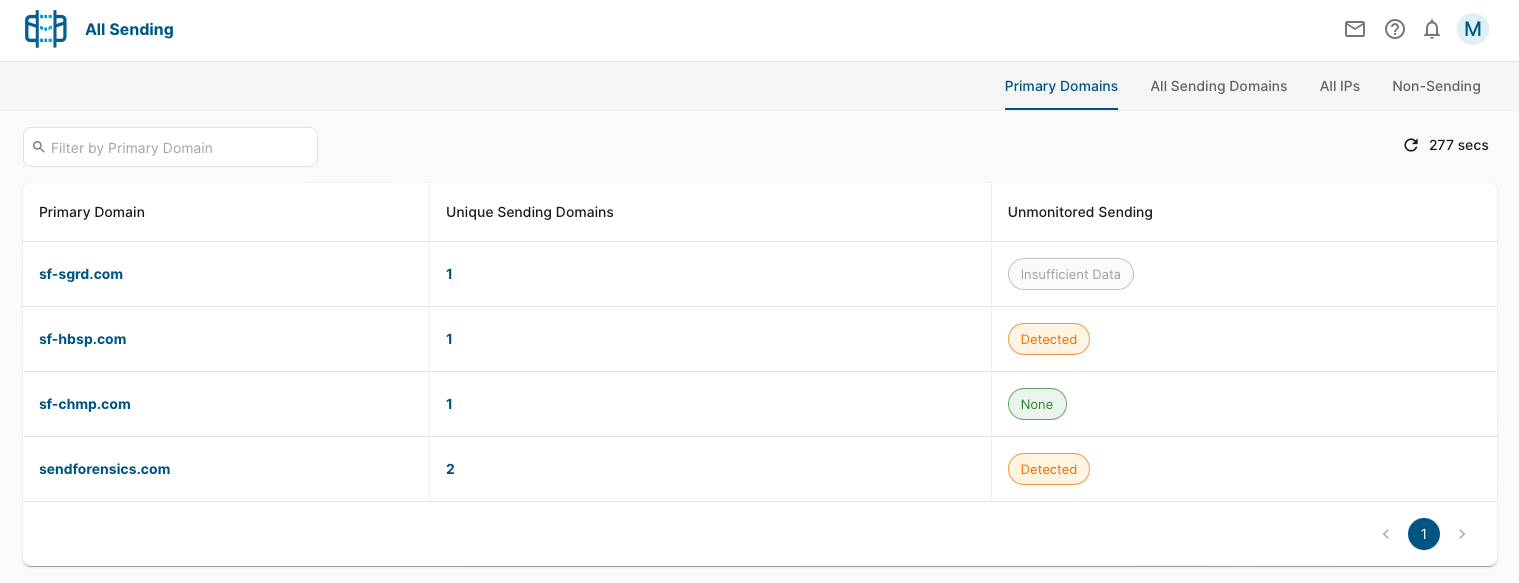The height and width of the screenshot is (583, 1519).
Task: Go to next page arrow
Action: pyautogui.click(x=1462, y=534)
